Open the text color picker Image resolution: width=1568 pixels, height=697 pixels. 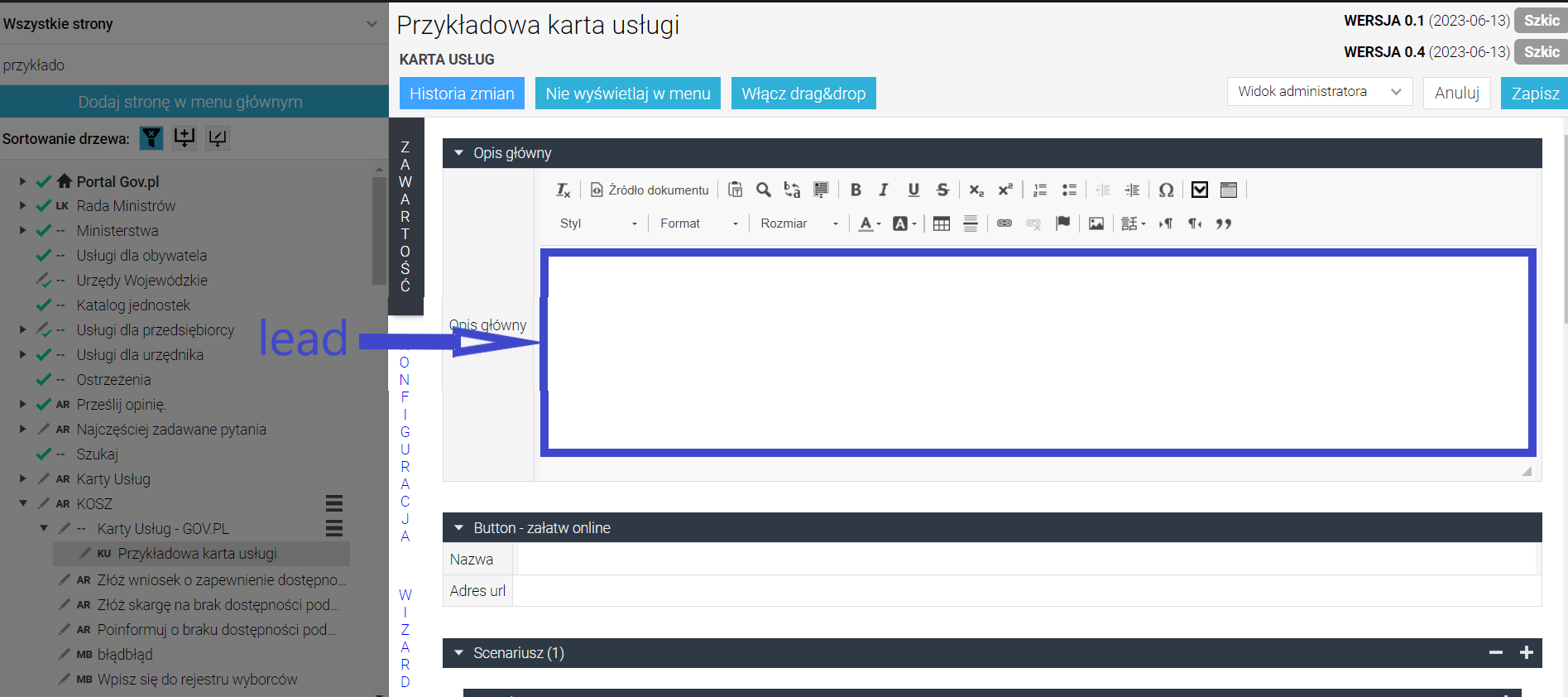869,224
